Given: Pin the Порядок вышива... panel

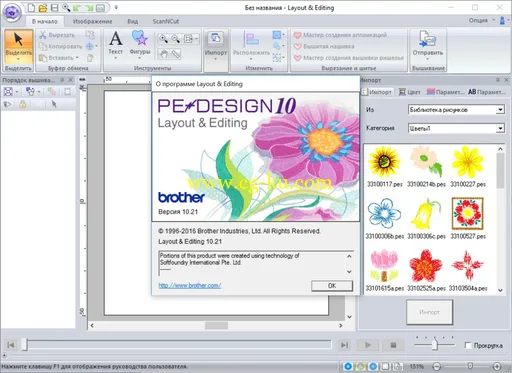Looking at the screenshot, I should (62, 80).
